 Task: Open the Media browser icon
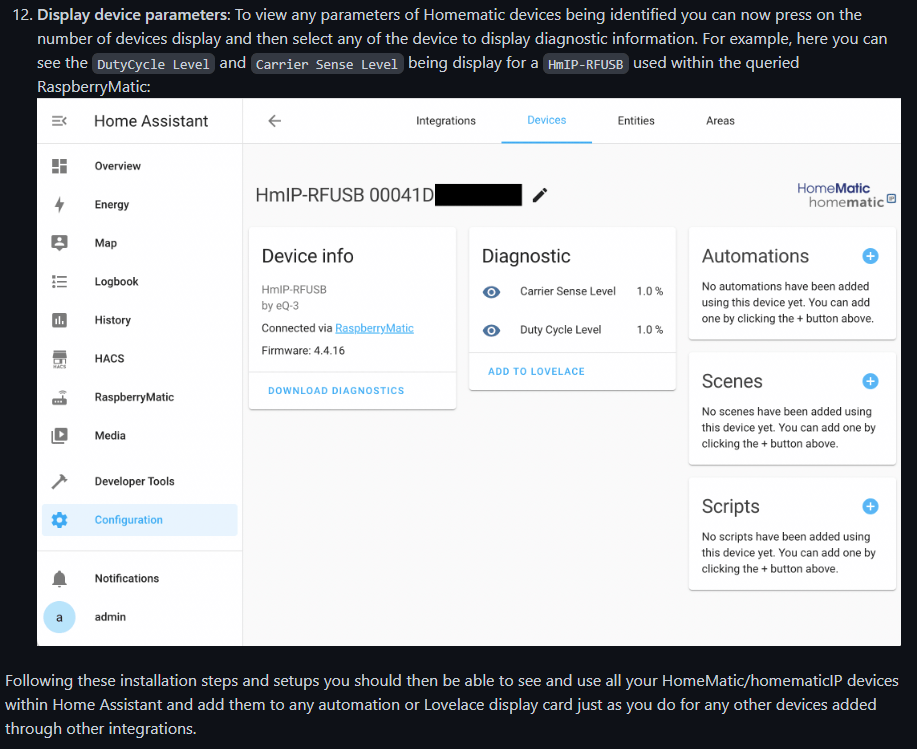pyautogui.click(x=60, y=436)
